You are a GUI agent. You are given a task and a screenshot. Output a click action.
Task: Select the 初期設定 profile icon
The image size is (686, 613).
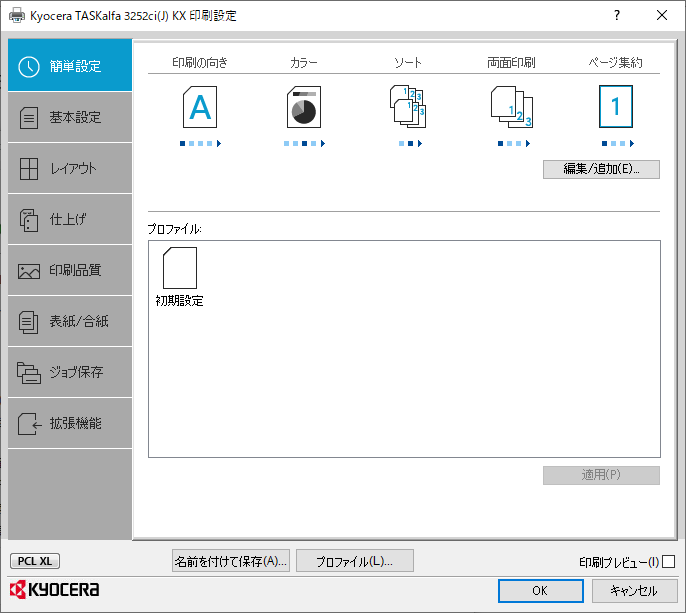pos(179,268)
